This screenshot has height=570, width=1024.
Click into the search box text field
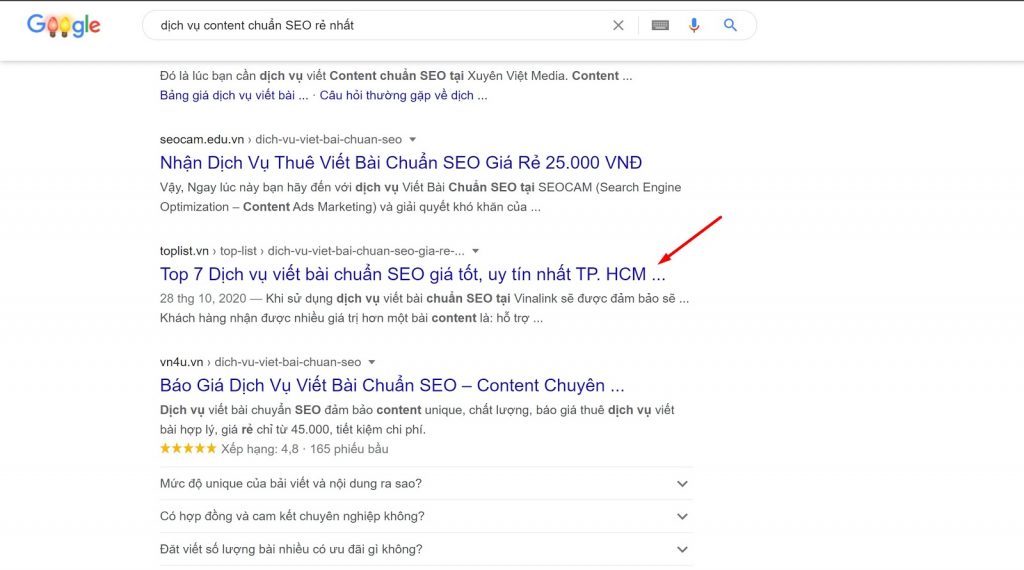coord(380,26)
